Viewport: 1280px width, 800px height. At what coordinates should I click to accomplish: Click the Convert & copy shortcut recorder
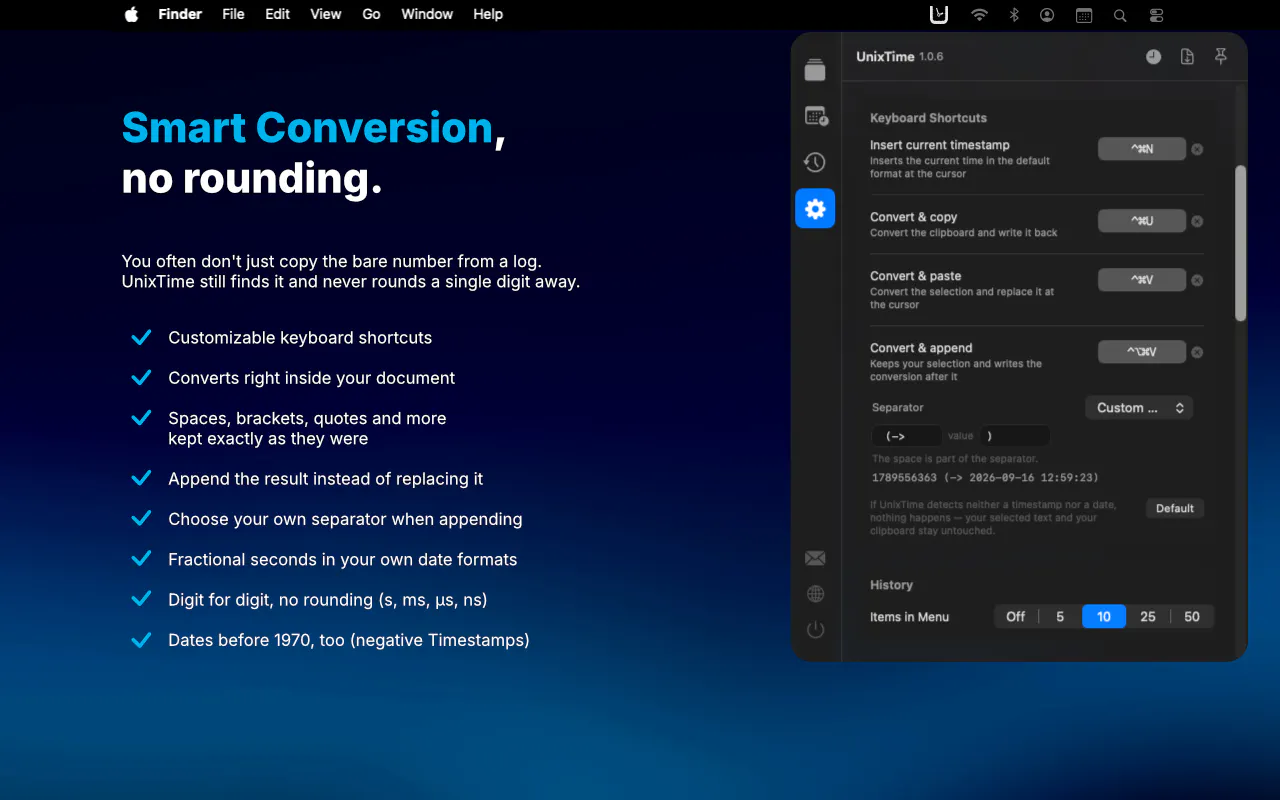[1142, 221]
